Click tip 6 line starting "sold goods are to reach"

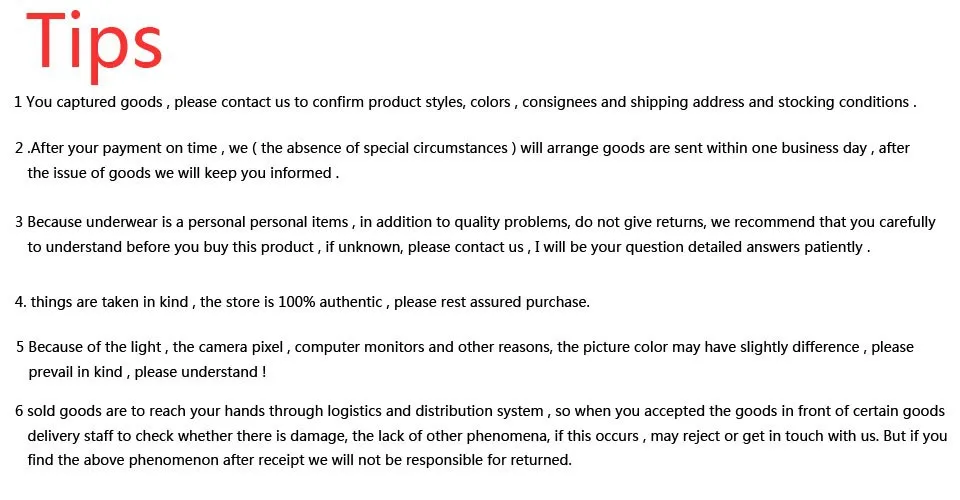480,411
